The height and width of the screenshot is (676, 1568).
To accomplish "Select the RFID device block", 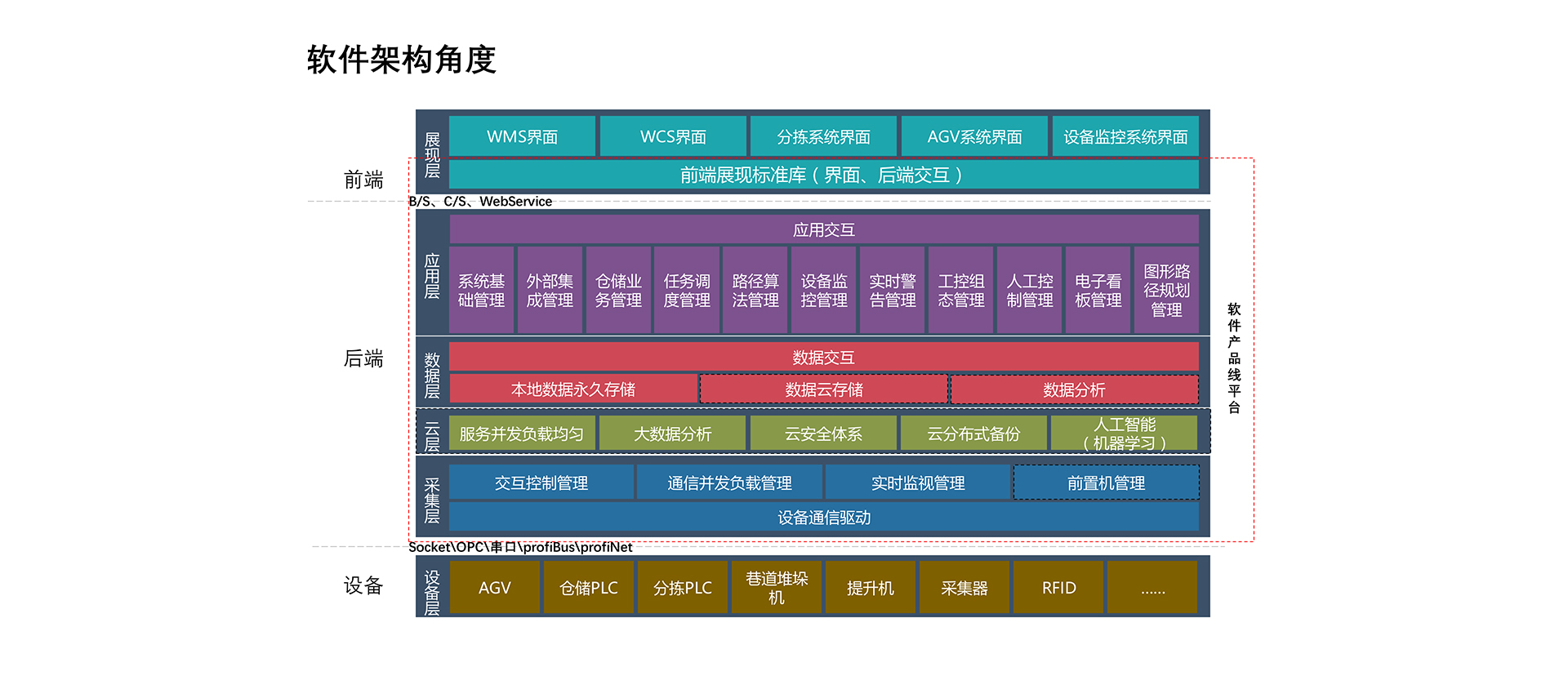I will [x=1058, y=587].
